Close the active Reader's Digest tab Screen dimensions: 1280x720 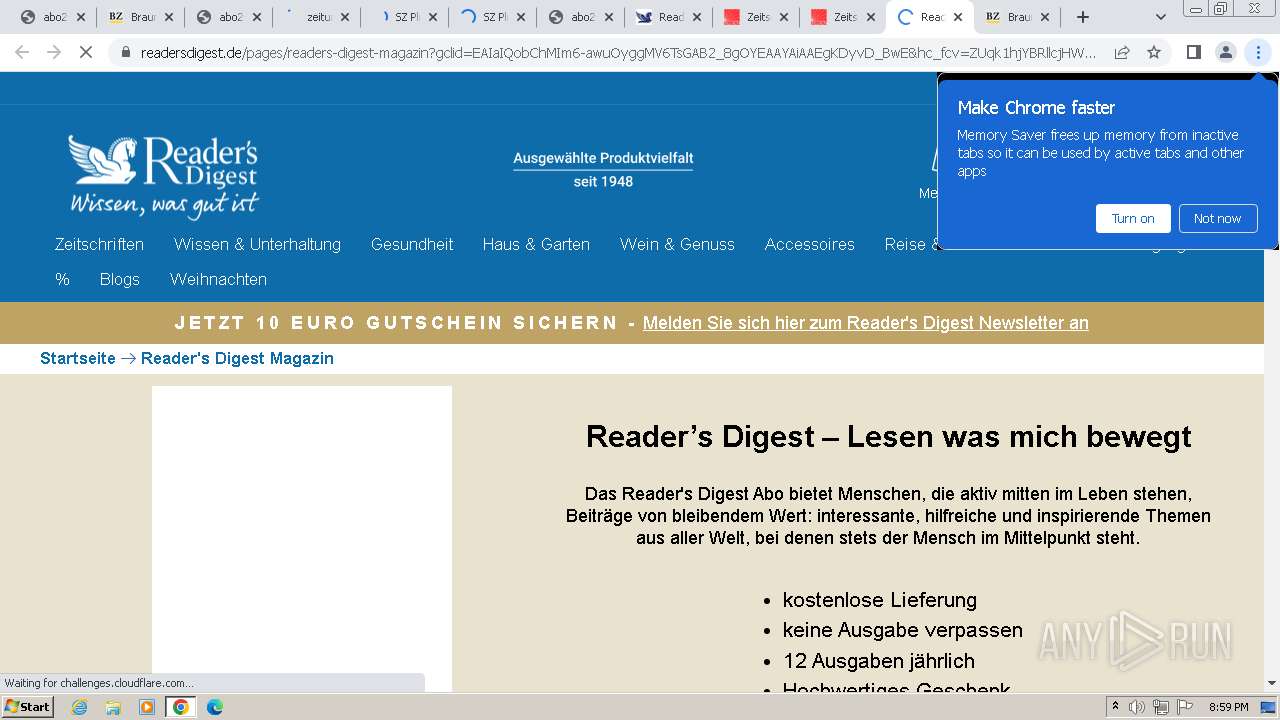tap(958, 17)
